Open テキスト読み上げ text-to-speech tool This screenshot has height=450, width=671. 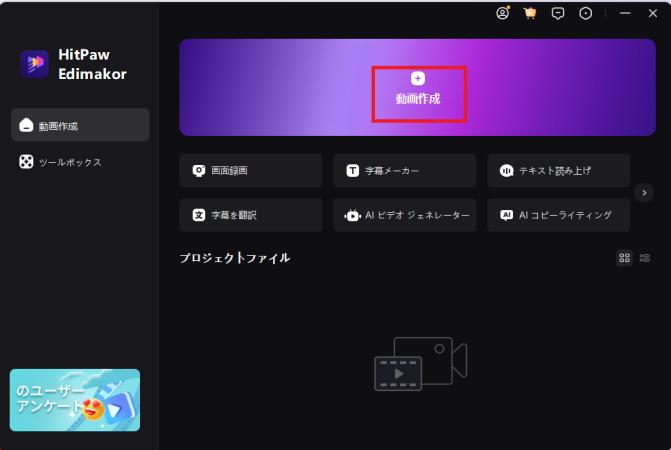[x=558, y=171]
